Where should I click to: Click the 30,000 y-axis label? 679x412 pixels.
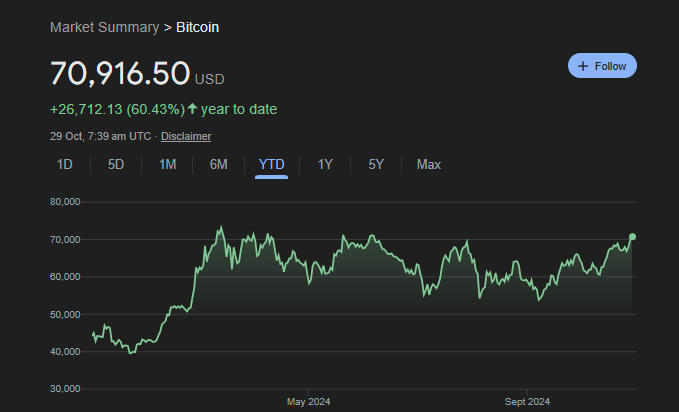[x=65, y=389]
